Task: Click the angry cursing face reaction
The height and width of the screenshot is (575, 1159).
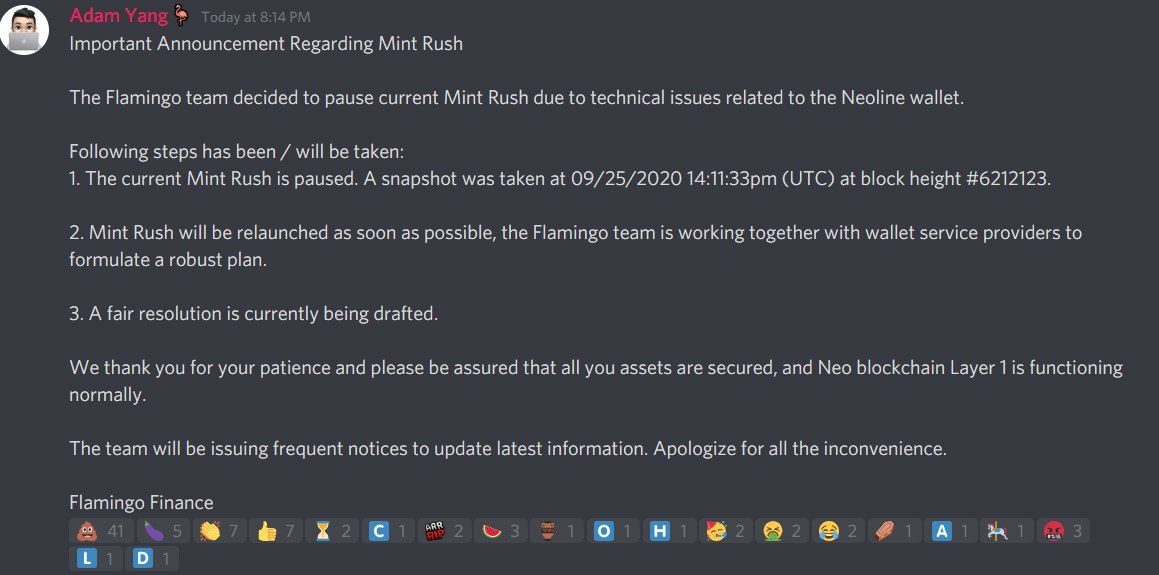Action: 1062,531
